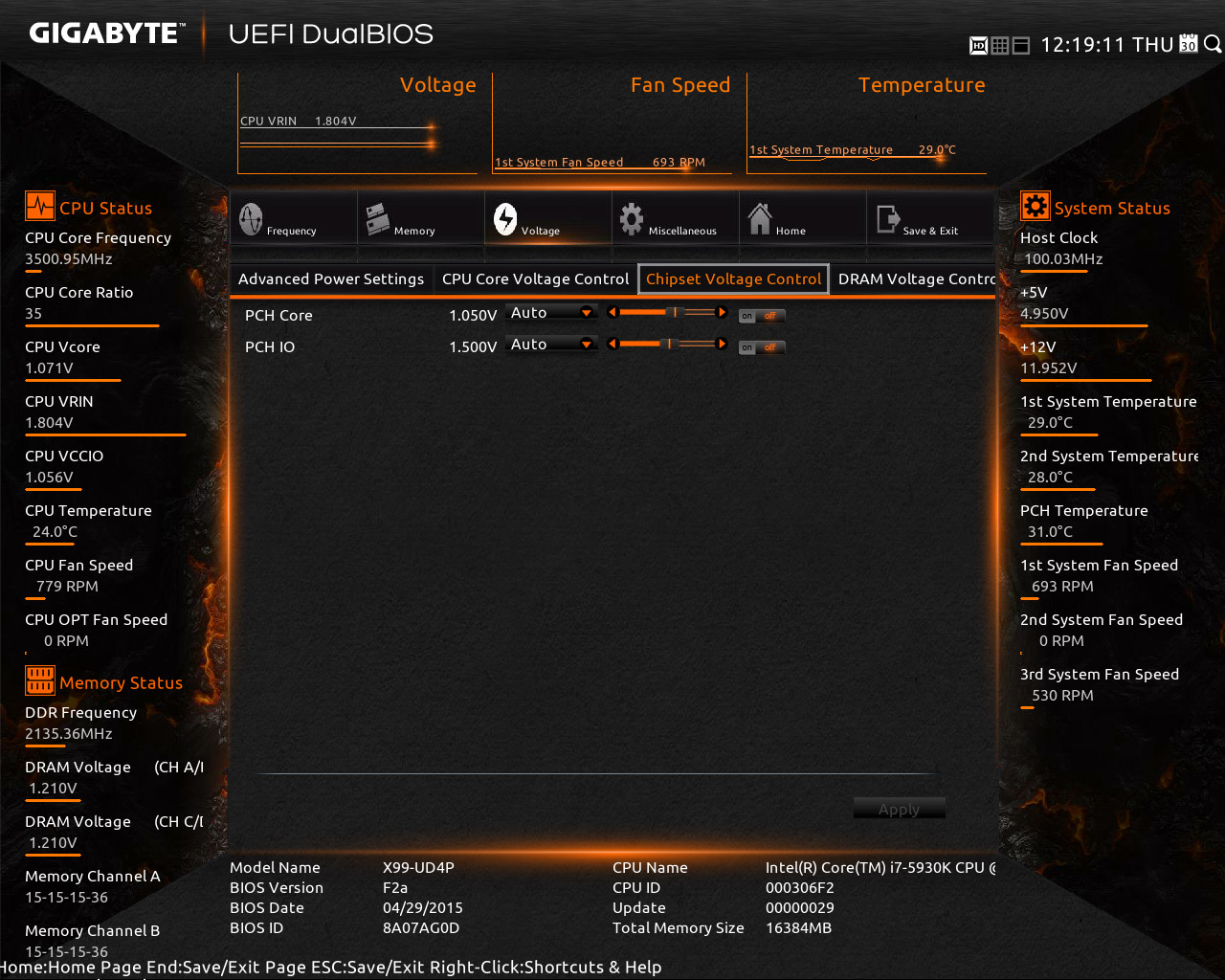This screenshot has height=980, width=1225.
Task: Click the 12:19:11 THU clock display
Action: [x=1107, y=45]
